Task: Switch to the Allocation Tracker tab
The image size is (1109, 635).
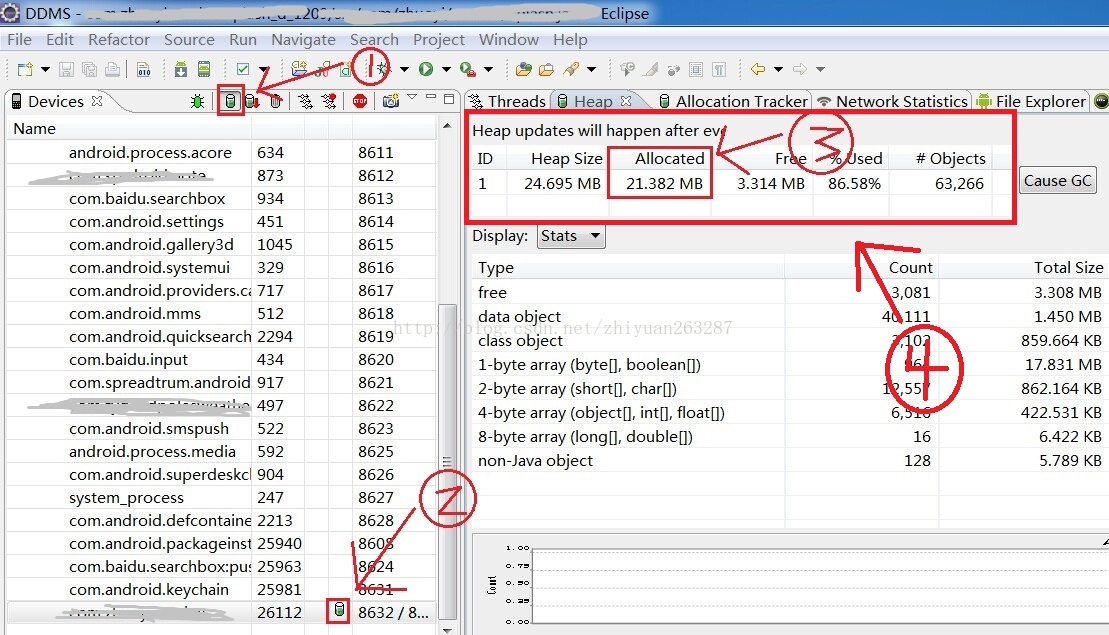Action: 733,101
